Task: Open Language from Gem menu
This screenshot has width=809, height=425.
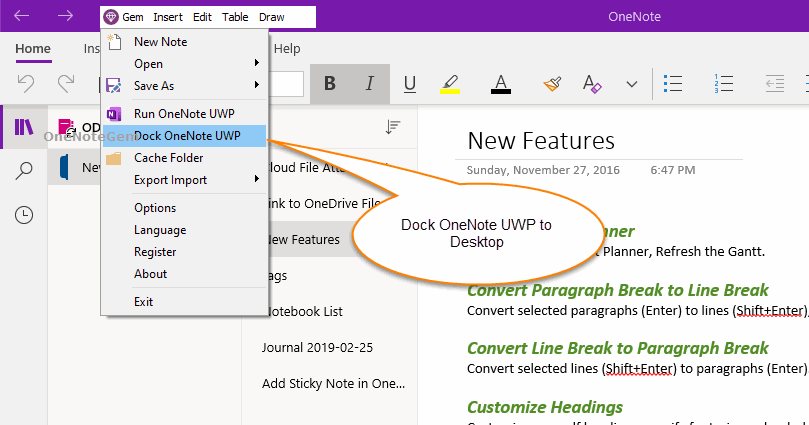Action: coord(184,230)
